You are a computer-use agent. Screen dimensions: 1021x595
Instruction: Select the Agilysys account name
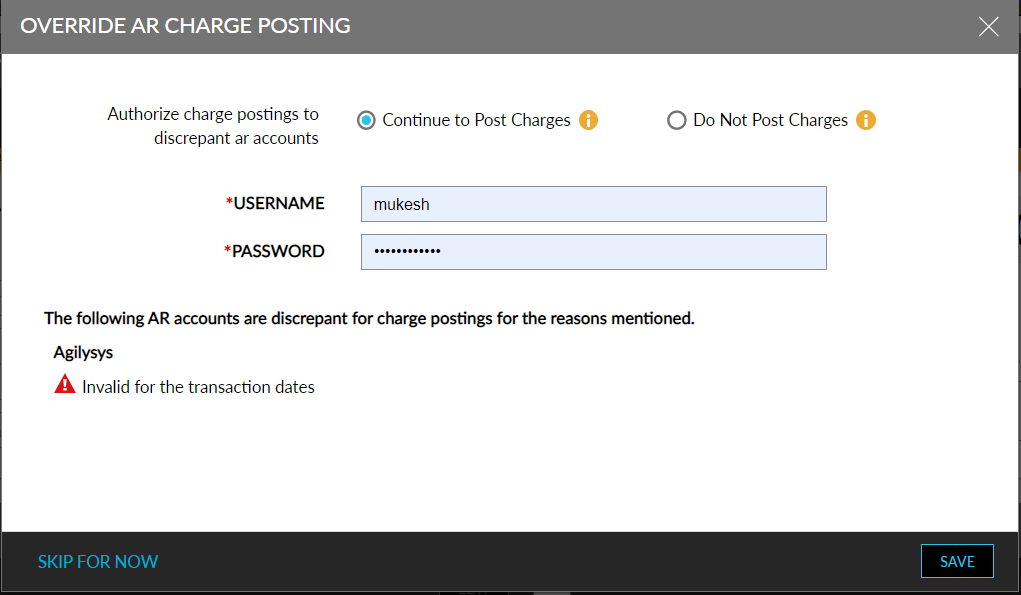click(x=84, y=352)
